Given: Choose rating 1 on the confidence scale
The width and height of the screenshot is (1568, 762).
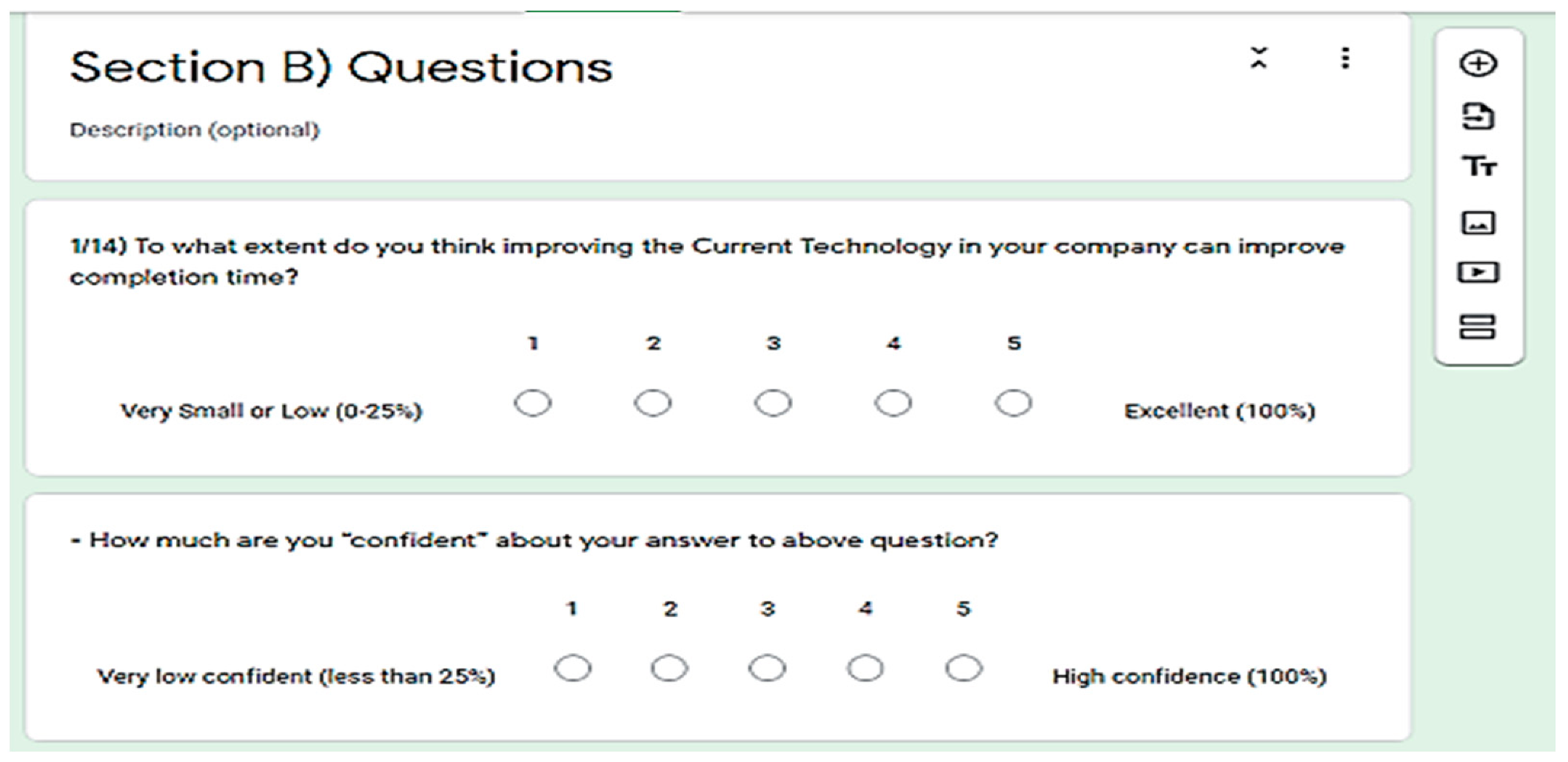Looking at the screenshot, I should [x=572, y=669].
